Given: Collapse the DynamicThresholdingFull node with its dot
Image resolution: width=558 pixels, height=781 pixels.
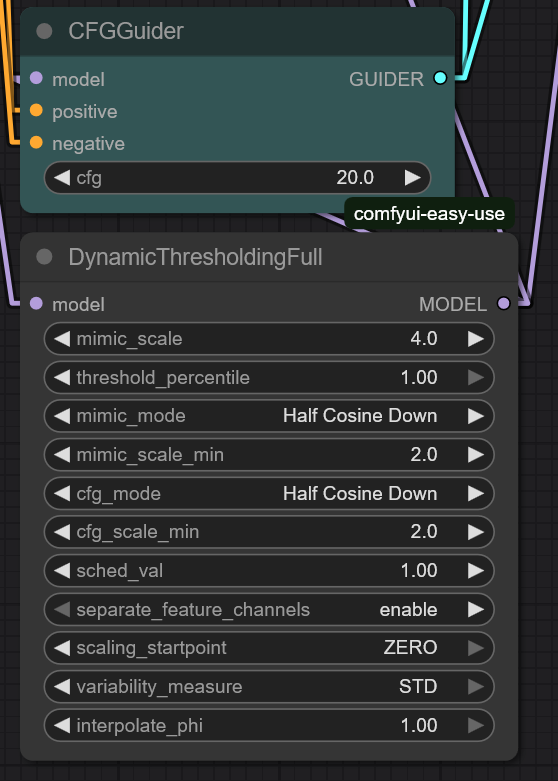Looking at the screenshot, I should 44,257.
